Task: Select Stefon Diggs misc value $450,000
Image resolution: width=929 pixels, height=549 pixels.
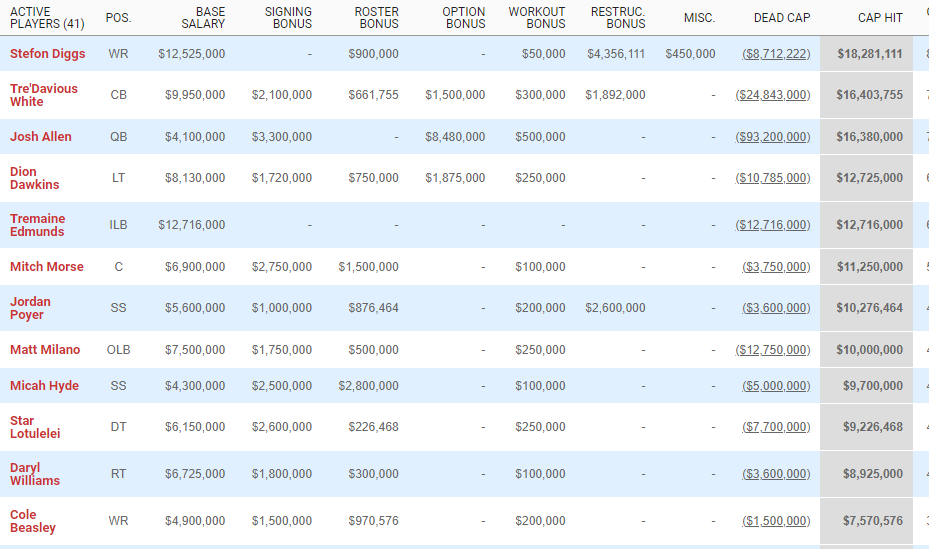Action: 690,54
